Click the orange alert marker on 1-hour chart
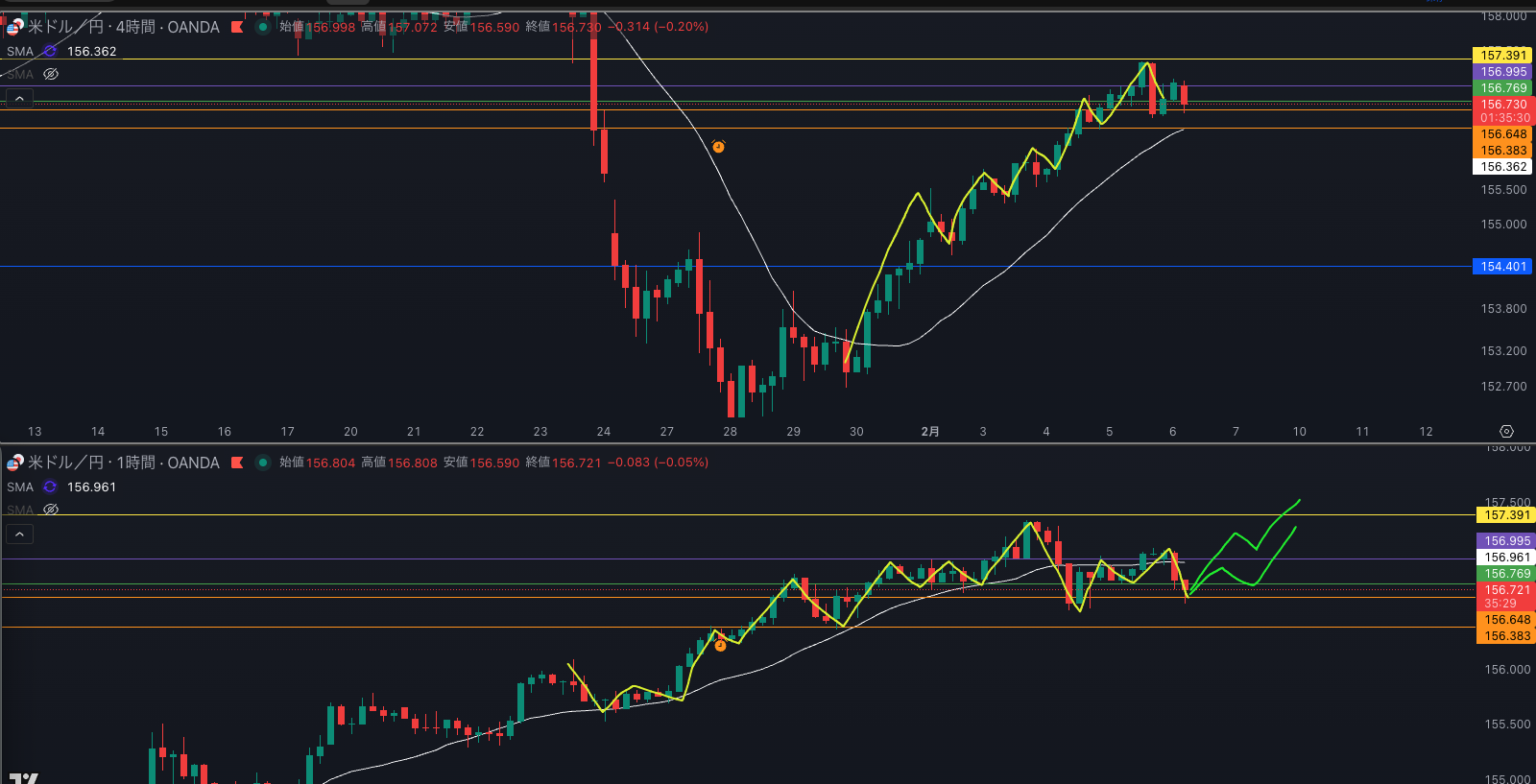1536x784 pixels. click(720, 645)
